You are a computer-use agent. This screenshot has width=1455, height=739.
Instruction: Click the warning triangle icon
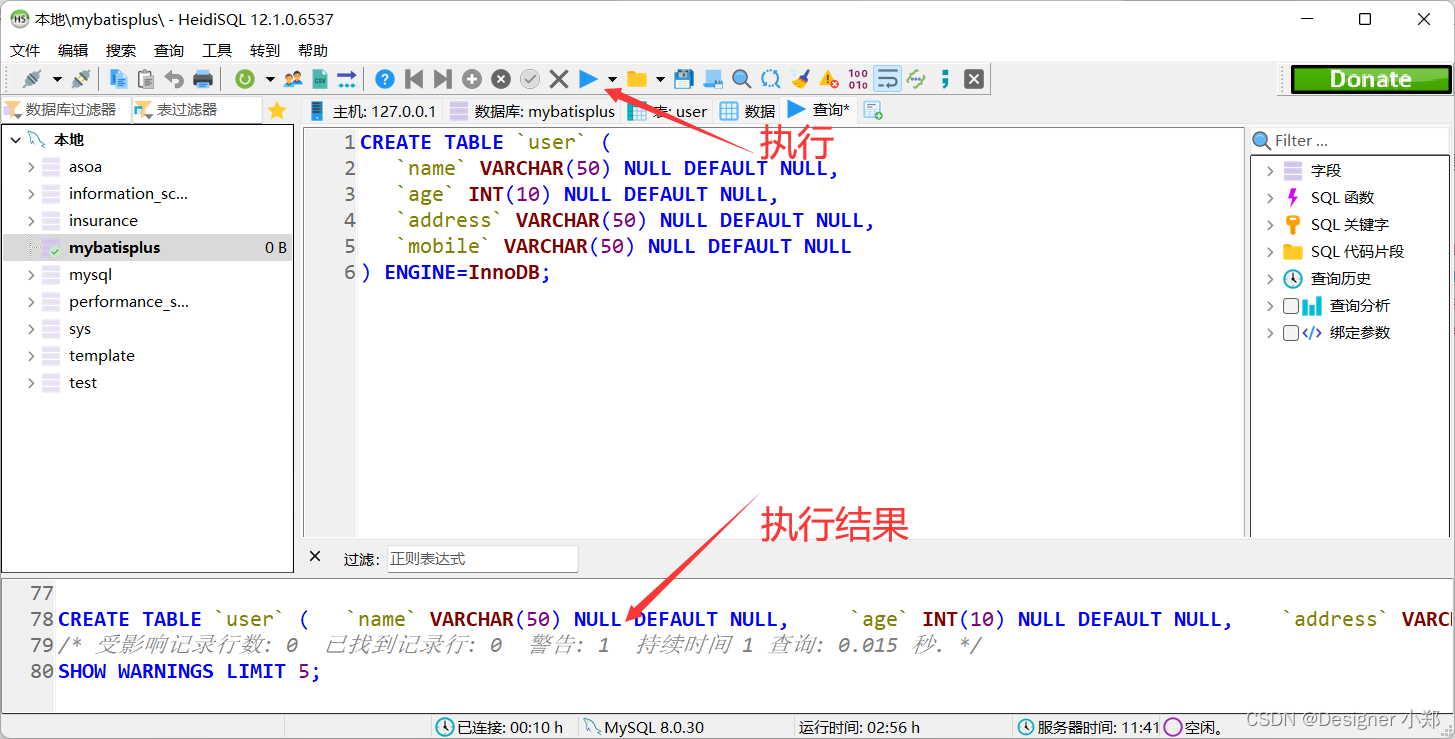point(829,79)
